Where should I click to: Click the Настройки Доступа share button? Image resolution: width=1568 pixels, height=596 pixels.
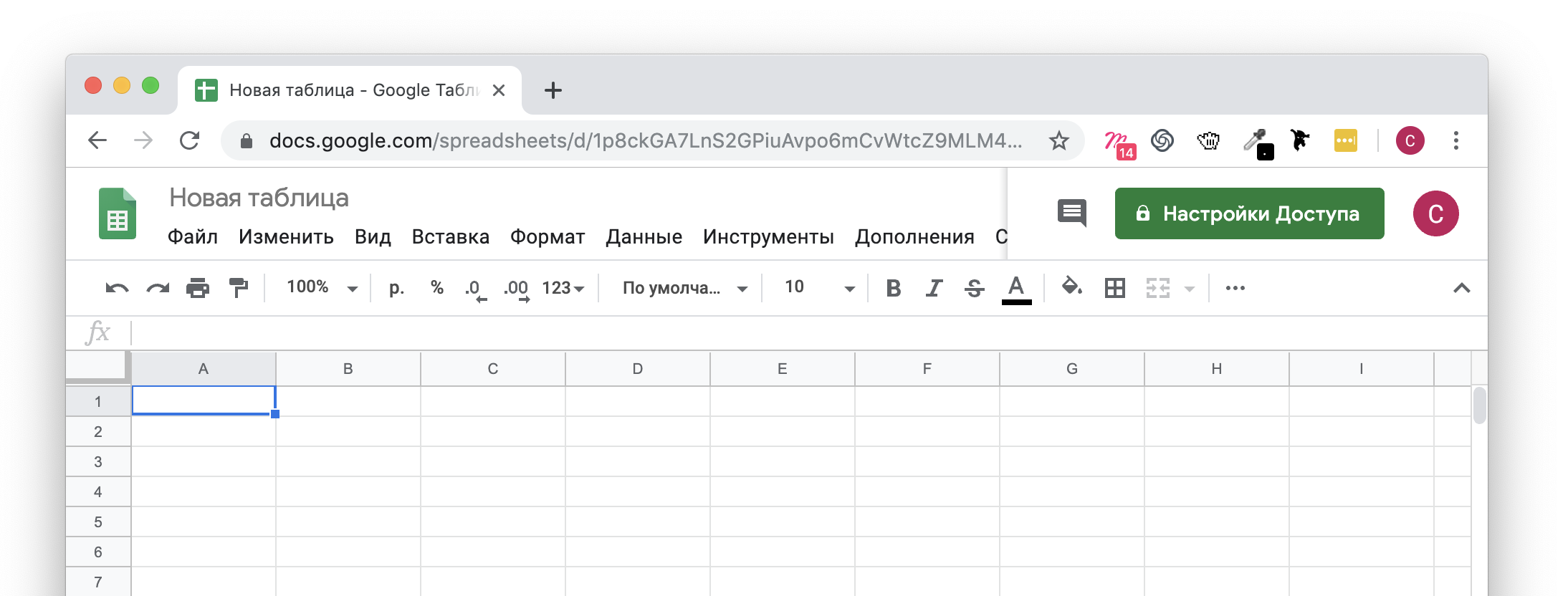point(1249,213)
